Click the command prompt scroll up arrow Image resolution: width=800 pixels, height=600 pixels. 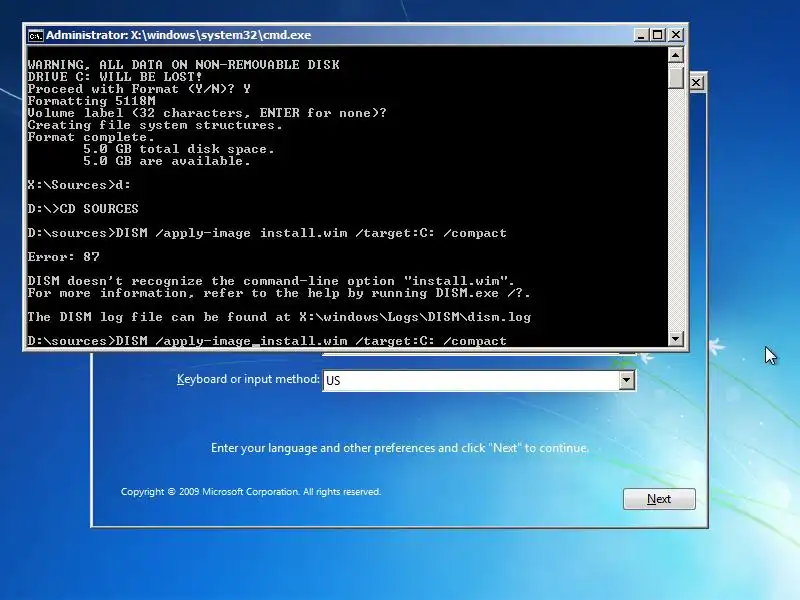676,55
